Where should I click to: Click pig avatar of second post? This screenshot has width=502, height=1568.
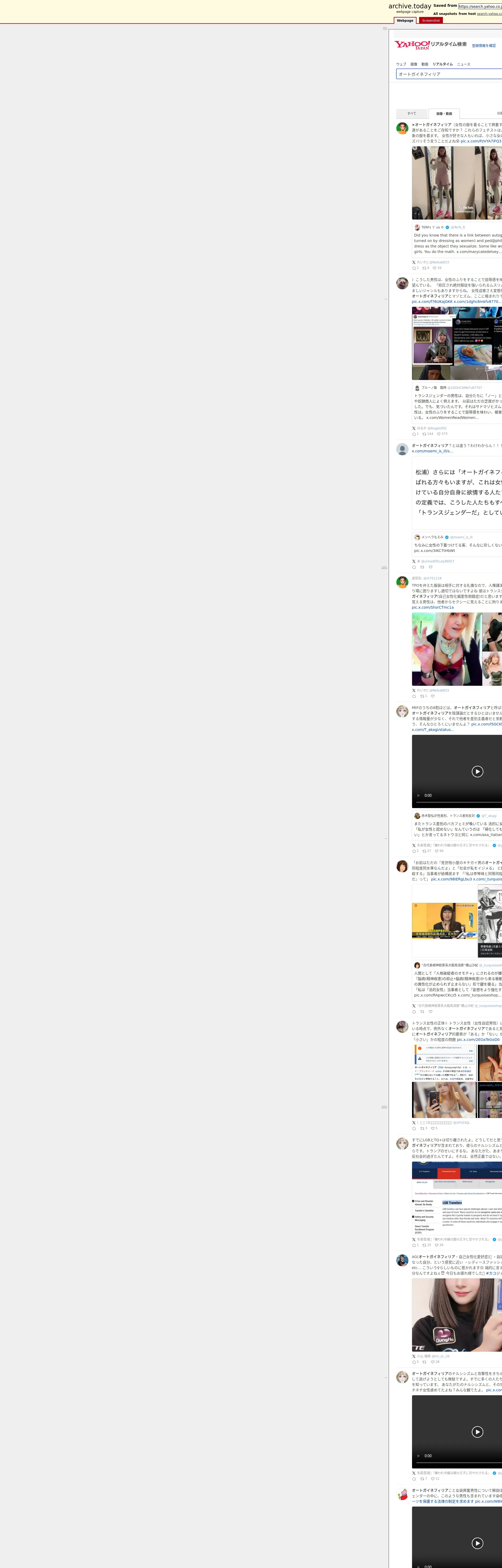402,283
